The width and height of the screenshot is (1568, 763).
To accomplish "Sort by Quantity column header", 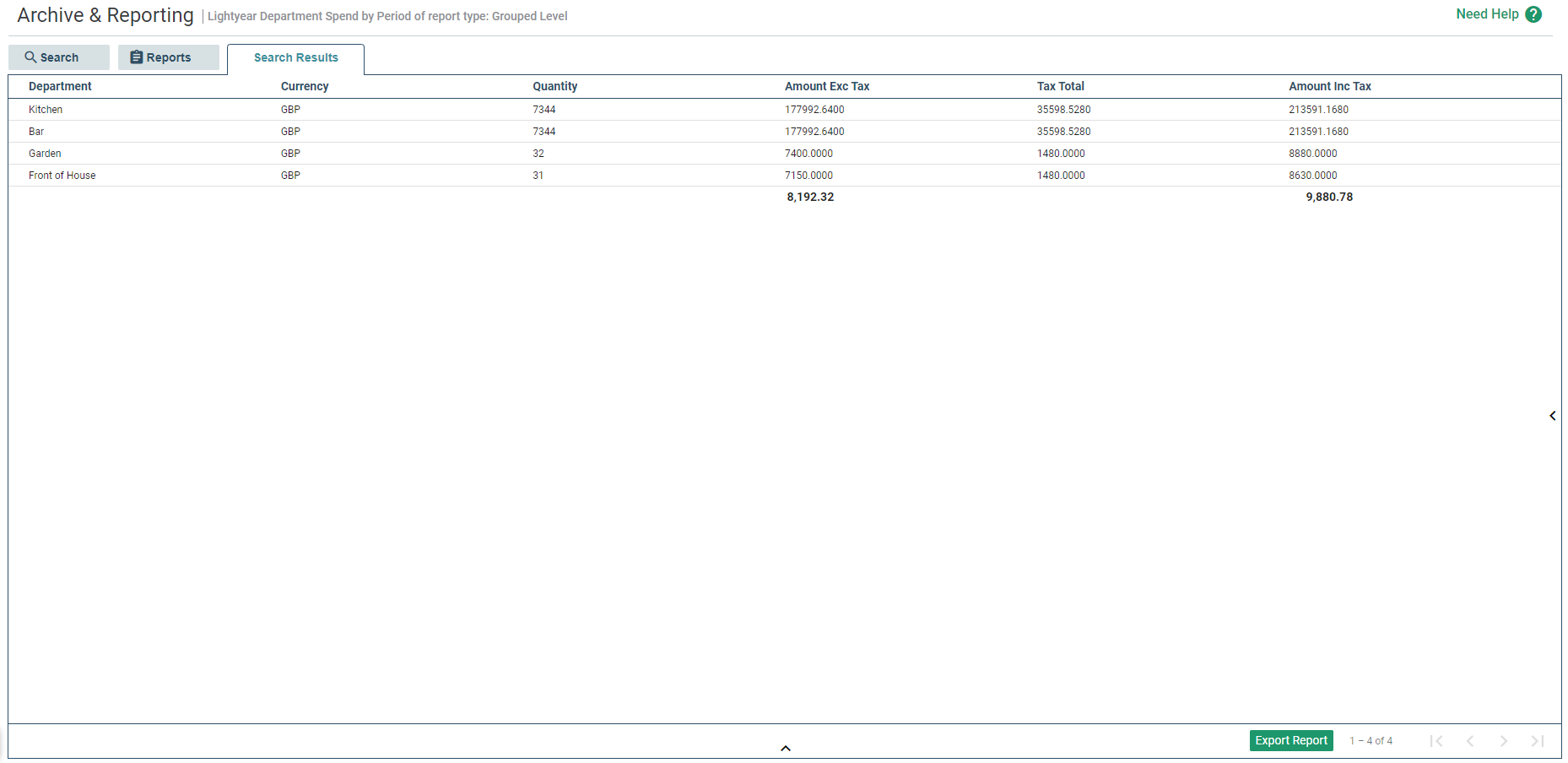I will [555, 86].
